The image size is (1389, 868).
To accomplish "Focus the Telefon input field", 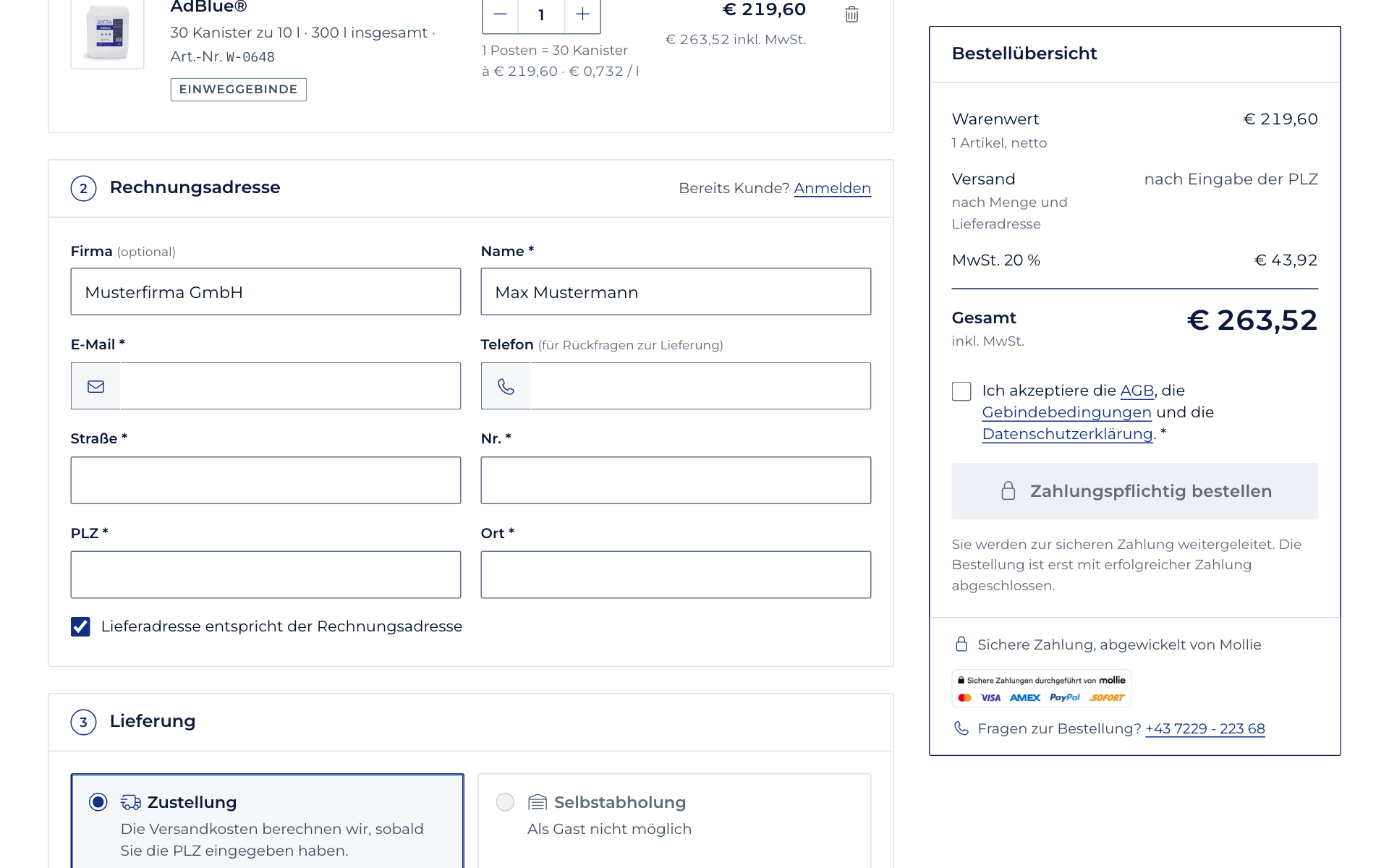I will tap(700, 386).
